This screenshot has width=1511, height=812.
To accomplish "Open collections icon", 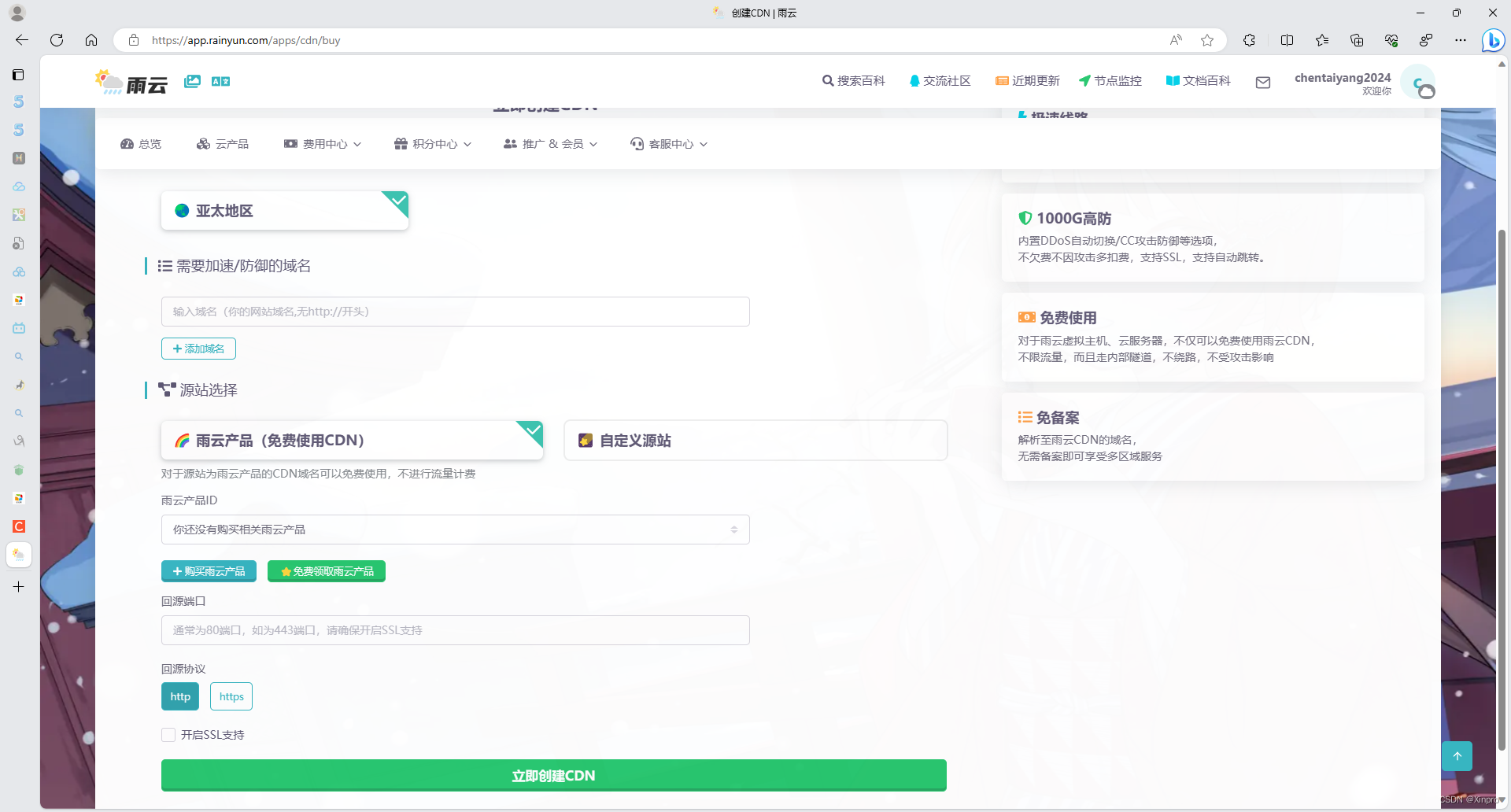I will (x=1357, y=40).
